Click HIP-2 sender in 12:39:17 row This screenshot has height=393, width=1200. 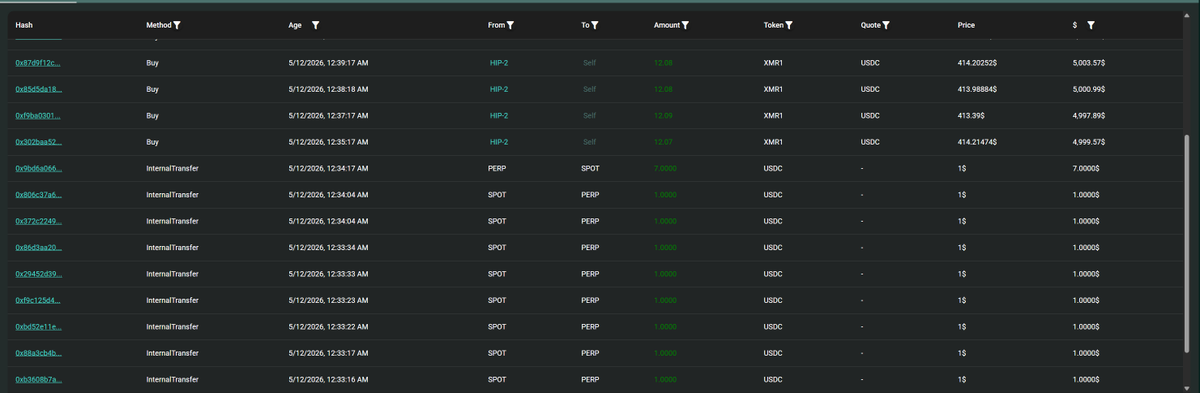pos(499,63)
